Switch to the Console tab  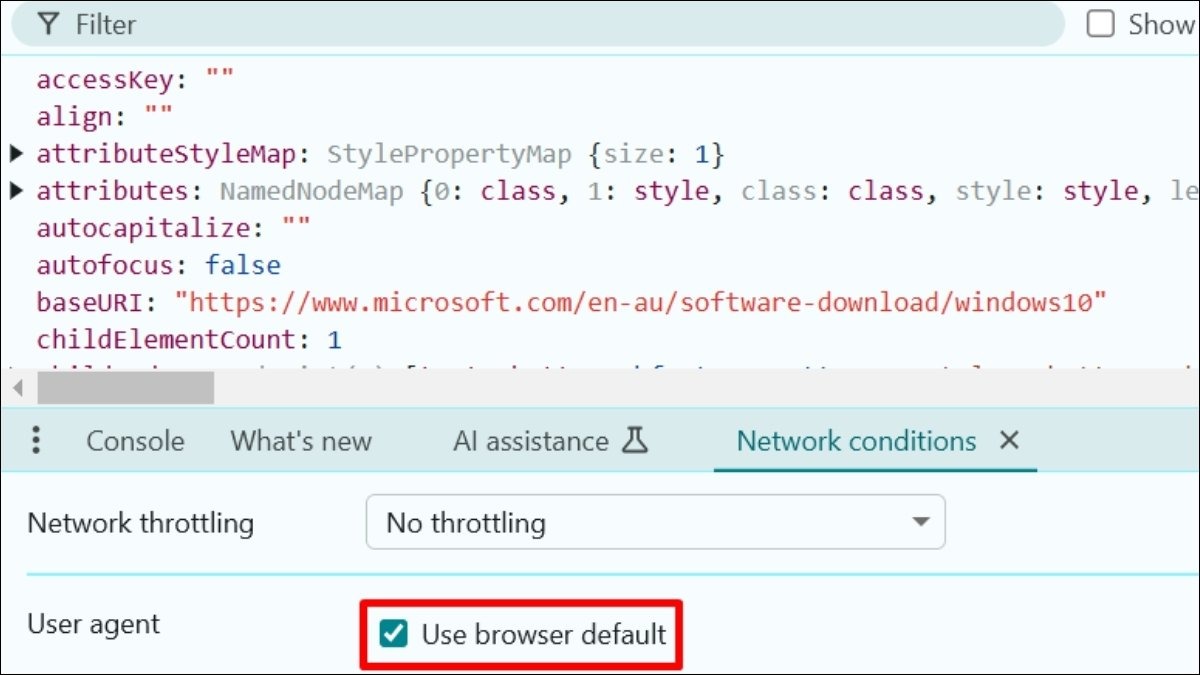135,441
